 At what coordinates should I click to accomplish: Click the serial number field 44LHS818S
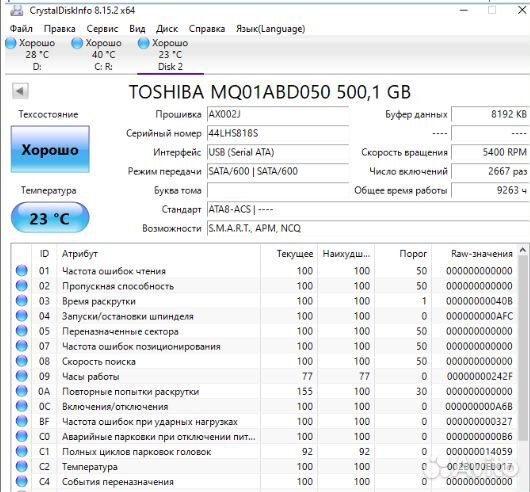(x=278, y=133)
